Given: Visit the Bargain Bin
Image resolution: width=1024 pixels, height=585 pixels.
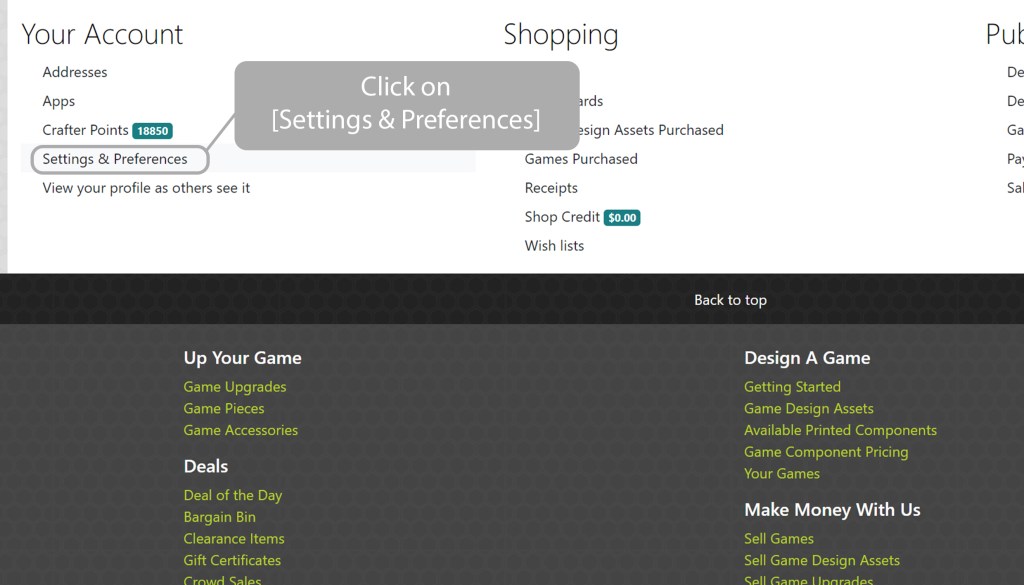Looking at the screenshot, I should tap(220, 518).
